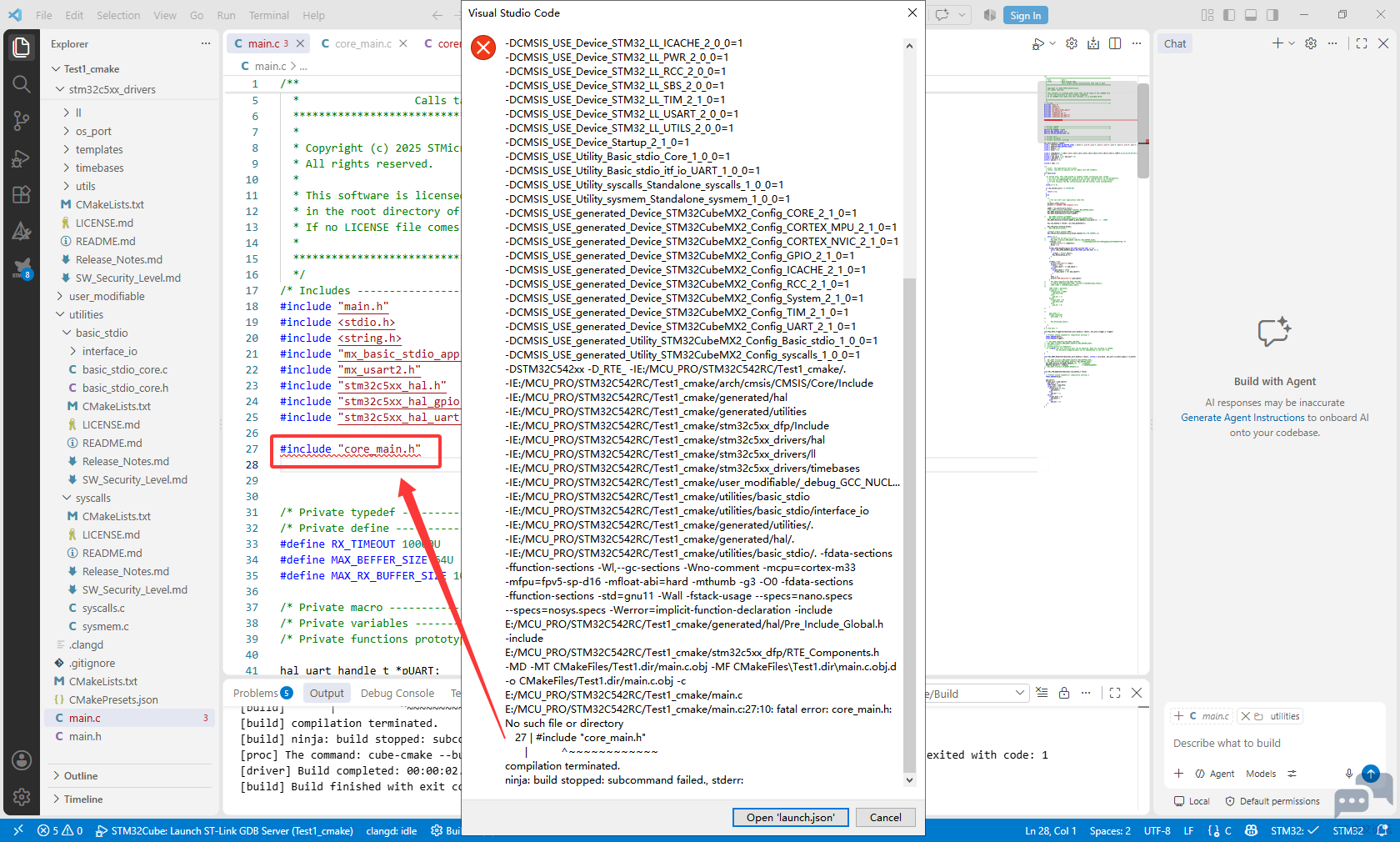Click the Sign In button
The image size is (1400, 842).
tap(1025, 15)
